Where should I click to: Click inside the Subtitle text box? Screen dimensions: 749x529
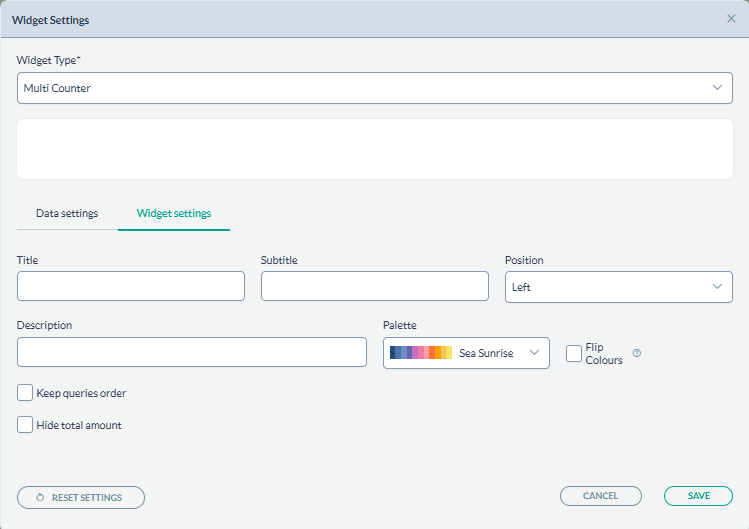click(374, 286)
